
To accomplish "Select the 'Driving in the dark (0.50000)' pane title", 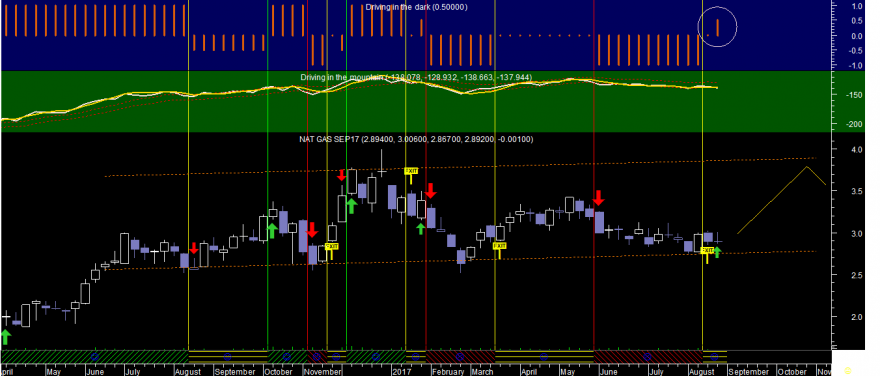I will click(416, 7).
